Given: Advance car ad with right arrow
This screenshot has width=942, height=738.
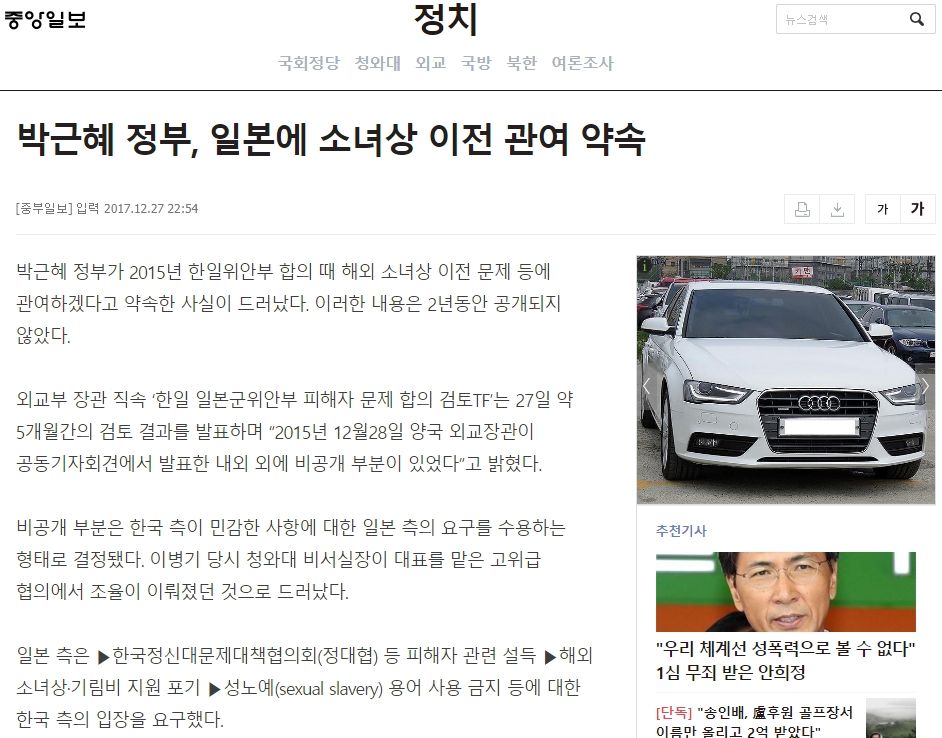Looking at the screenshot, I should [x=925, y=387].
